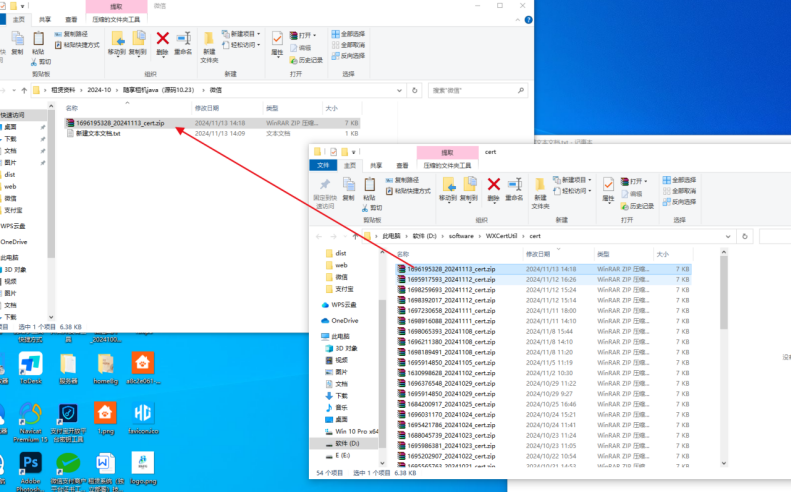Open the Extract (提取) tab in cert window
This screenshot has height=492, width=791.
point(447,152)
